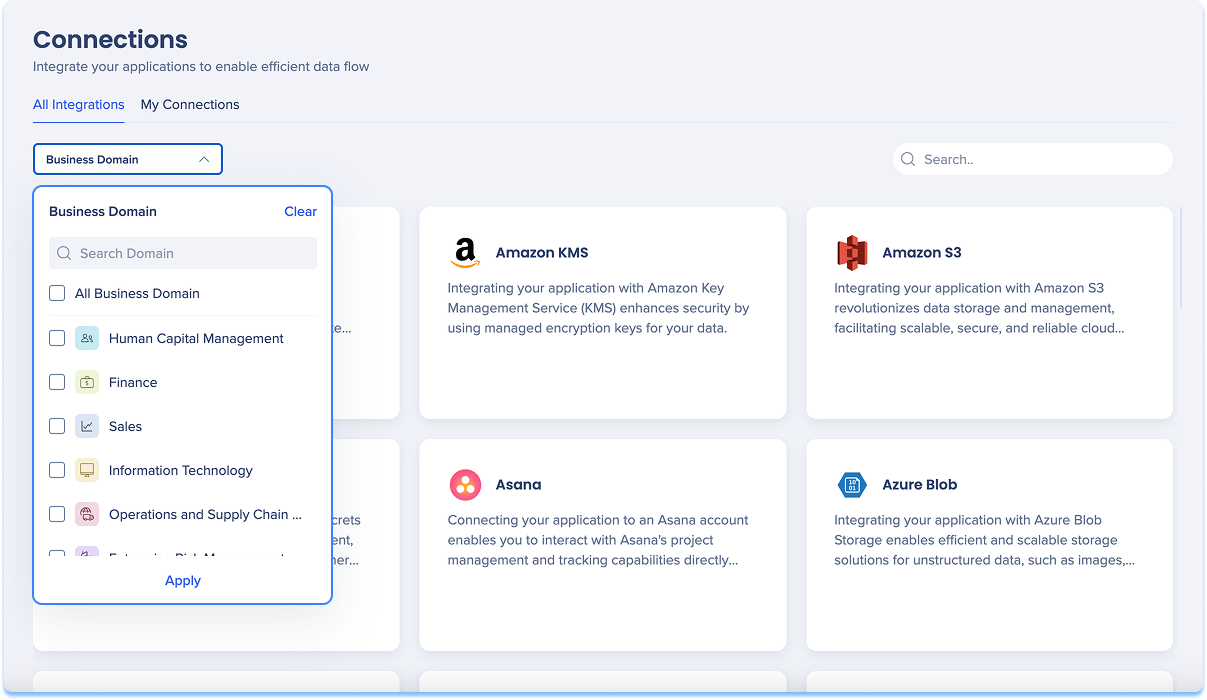Click the Finance domain label
The width and height of the screenshot is (1207, 700).
coord(133,382)
